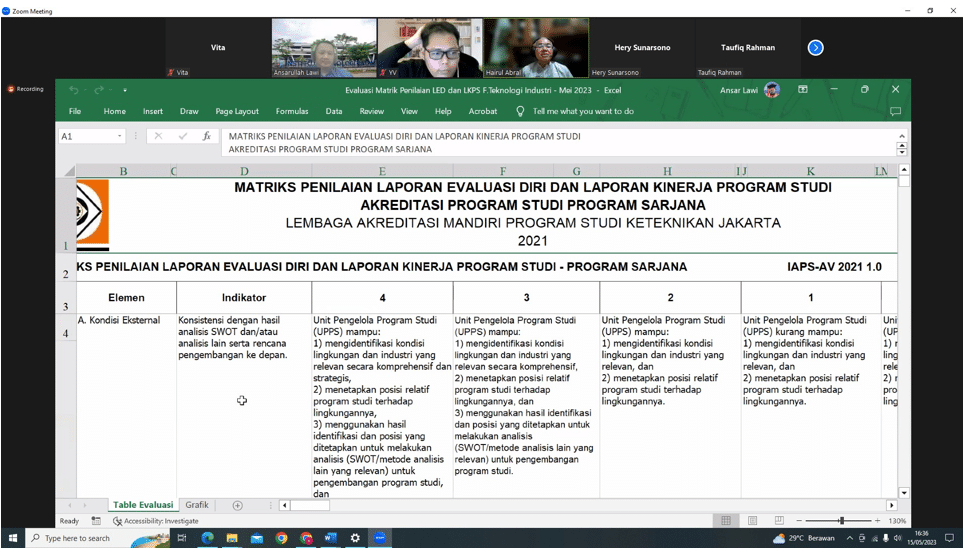Select the Table Evaluasi sheet tab

143,505
